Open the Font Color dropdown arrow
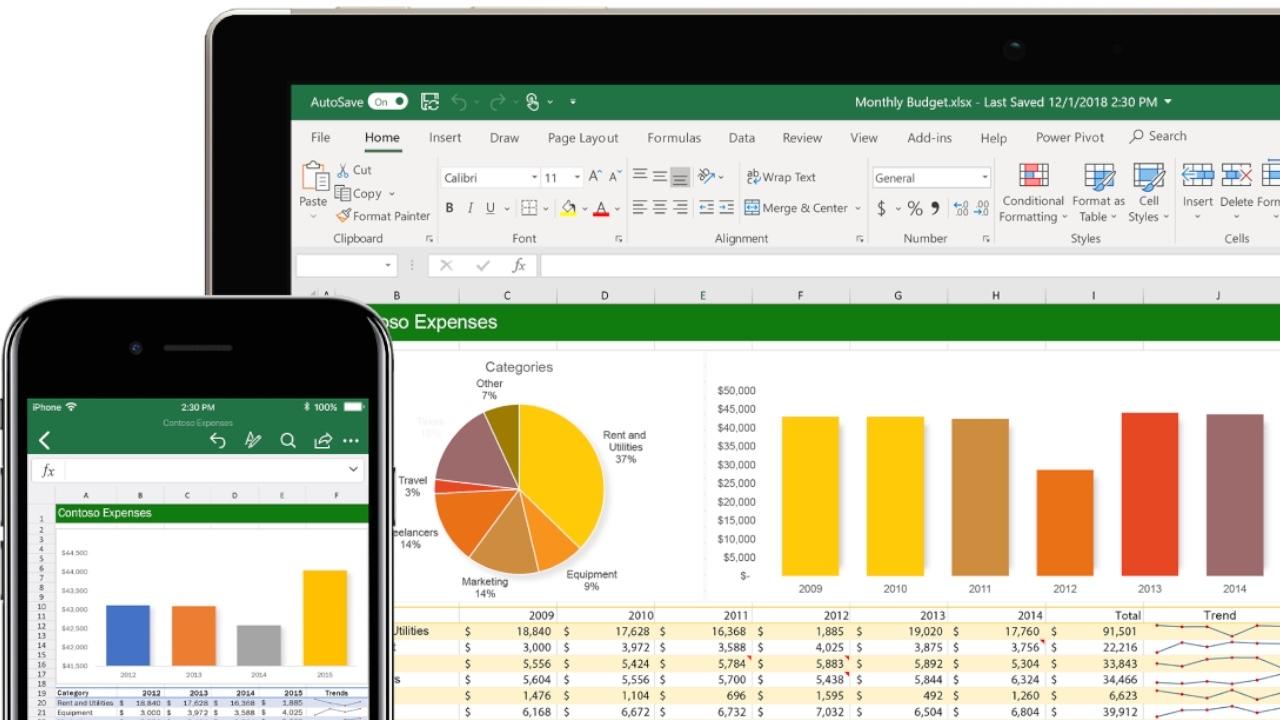This screenshot has width=1280, height=720. 617,209
